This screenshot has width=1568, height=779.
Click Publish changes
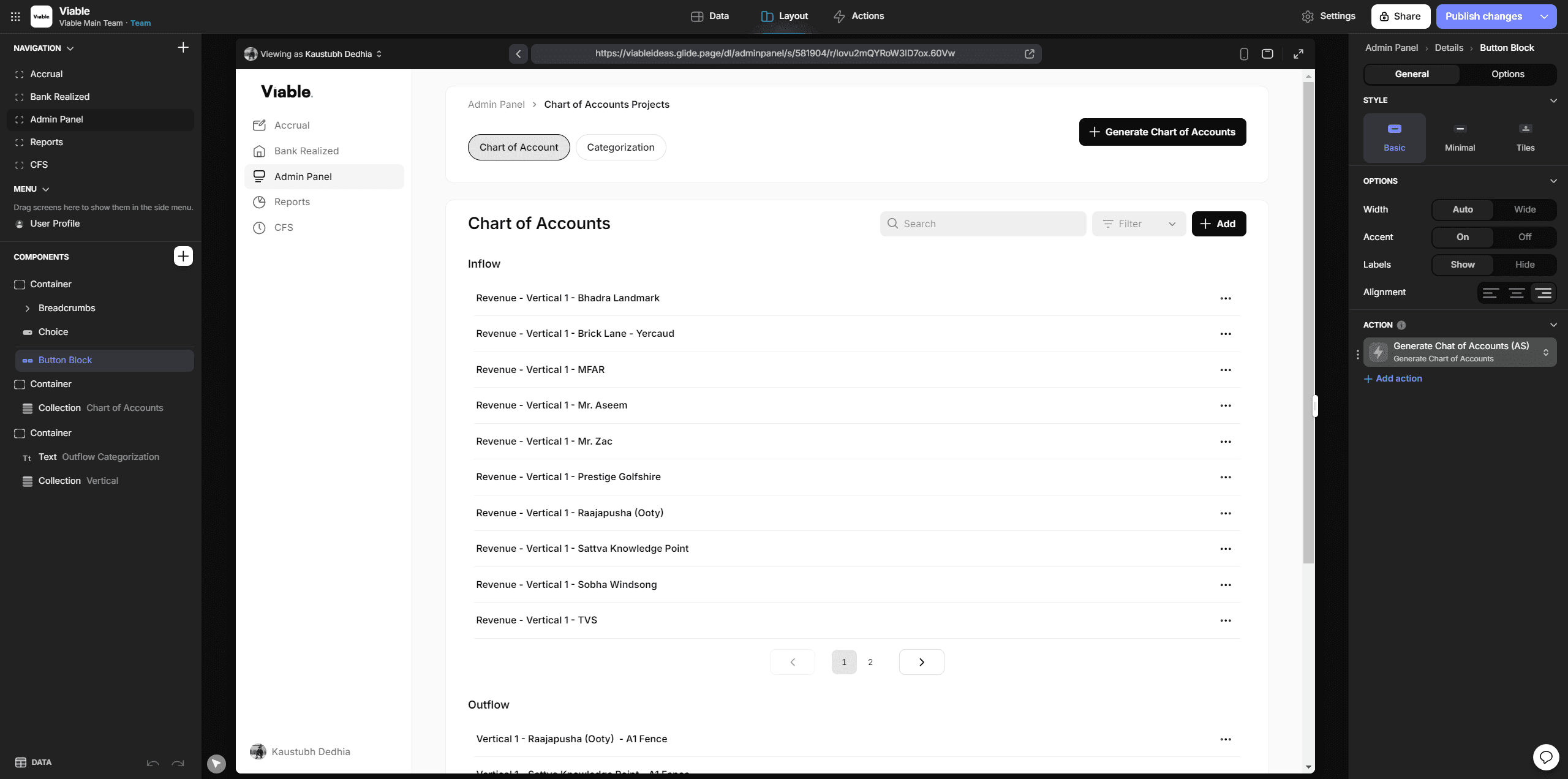[1483, 17]
